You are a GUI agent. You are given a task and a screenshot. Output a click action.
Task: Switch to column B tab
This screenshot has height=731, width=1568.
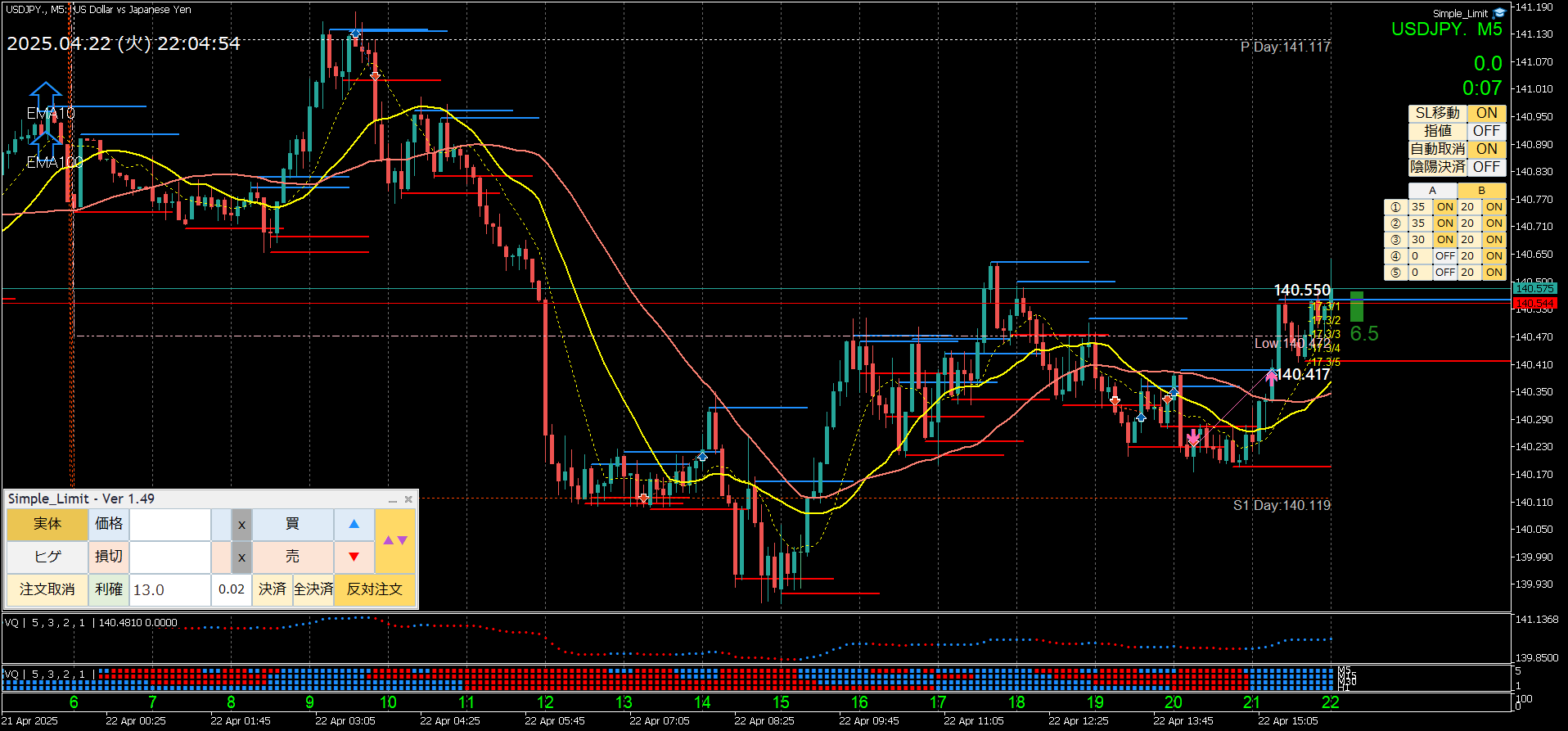pyautogui.click(x=1481, y=191)
